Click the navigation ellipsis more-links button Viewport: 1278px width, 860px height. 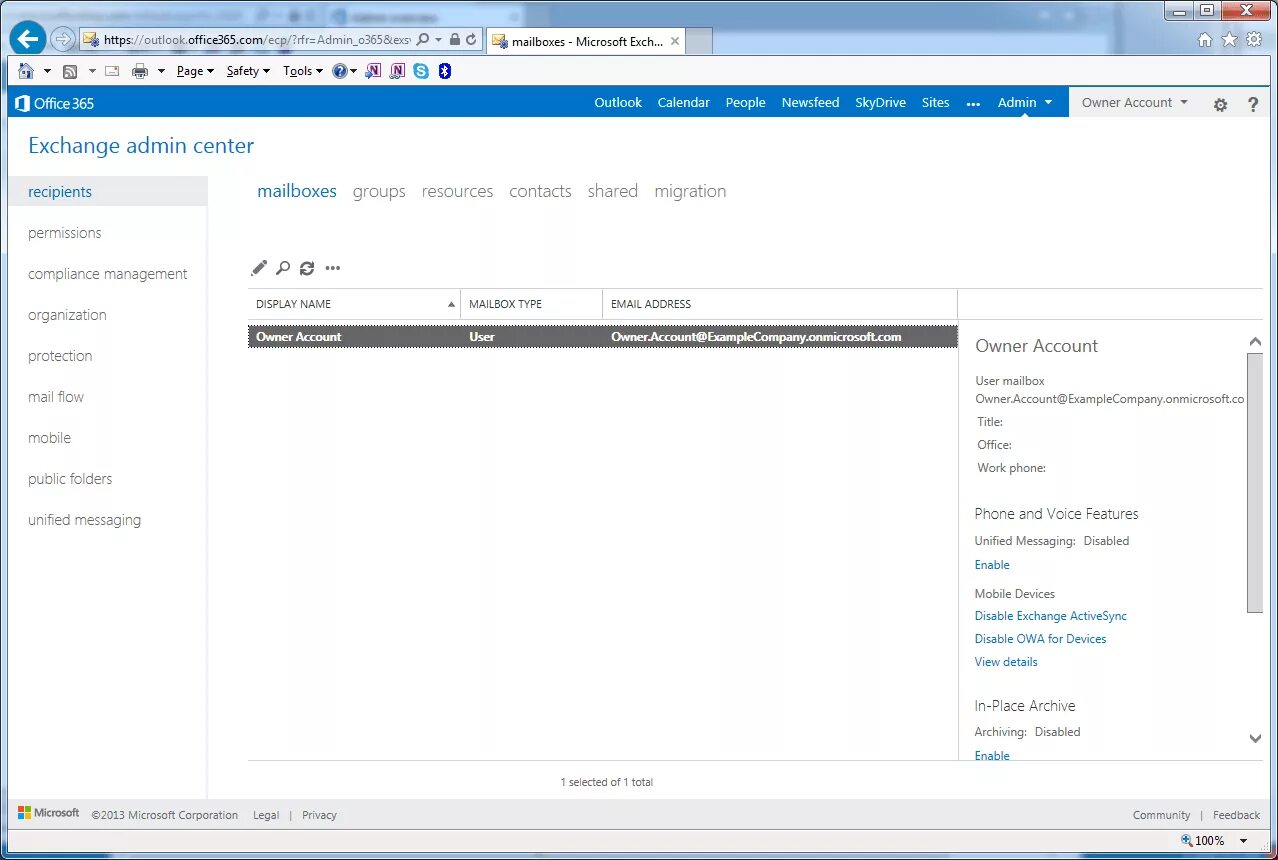point(973,104)
